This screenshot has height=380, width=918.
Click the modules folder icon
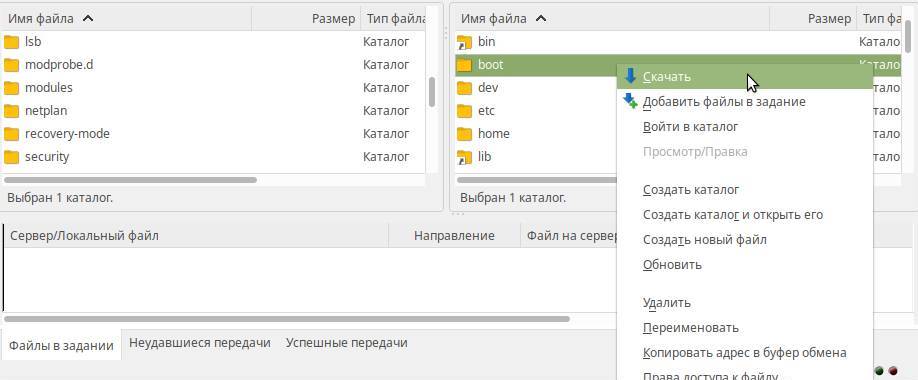pyautogui.click(x=11, y=88)
